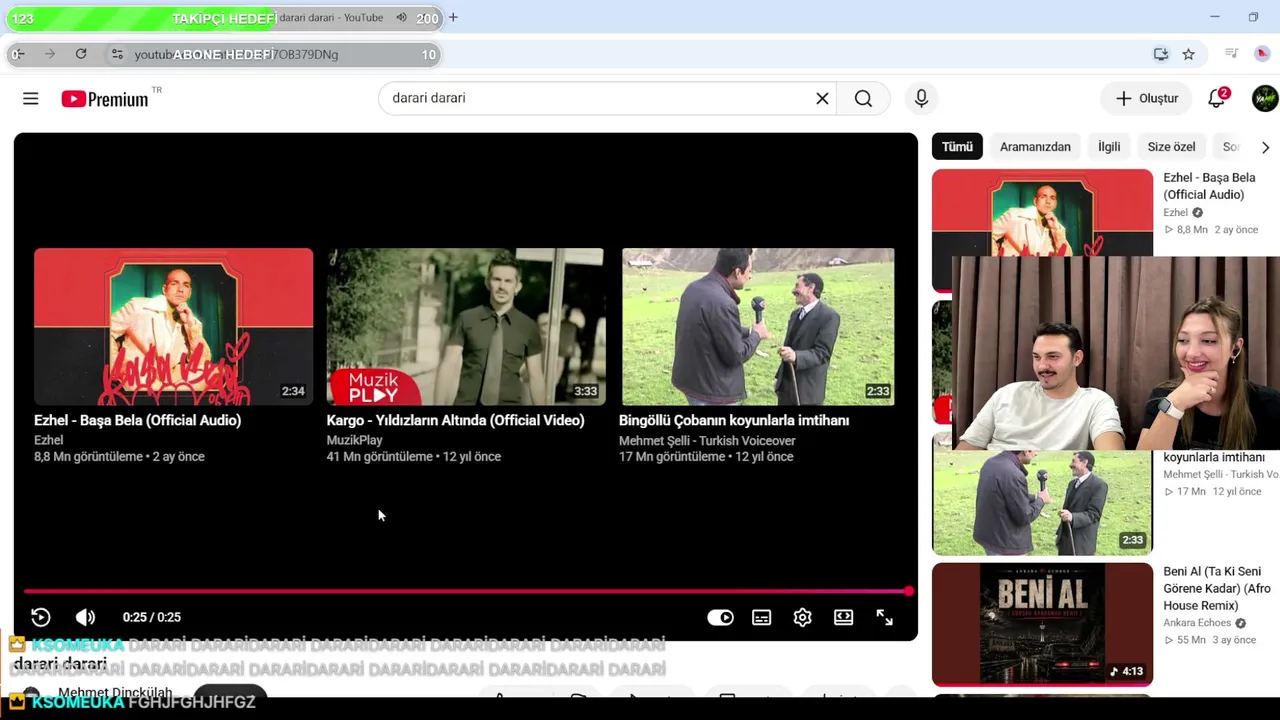
Task: Switch to the darari darari YouTube browser tab
Action: (331, 17)
